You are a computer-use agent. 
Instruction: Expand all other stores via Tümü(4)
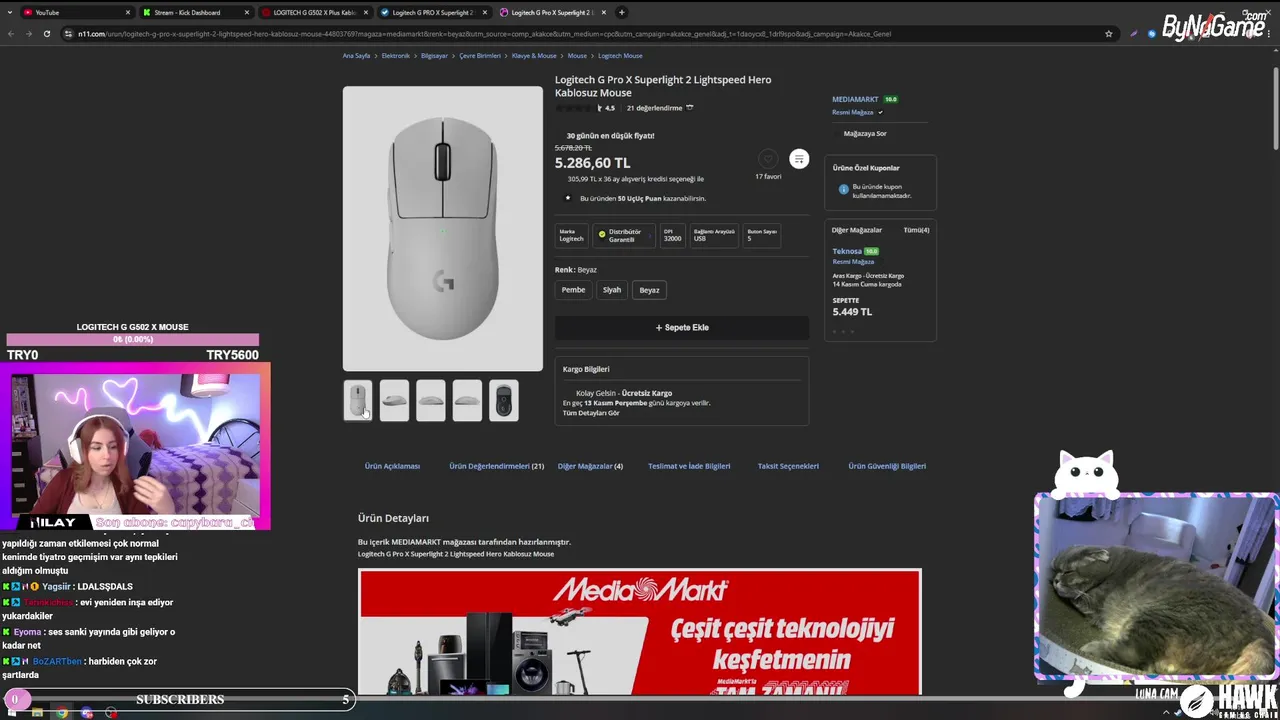[x=916, y=230]
